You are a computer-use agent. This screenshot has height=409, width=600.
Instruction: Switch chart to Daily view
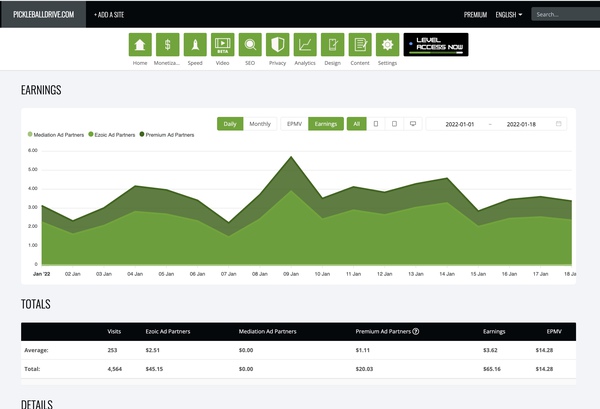(230, 124)
